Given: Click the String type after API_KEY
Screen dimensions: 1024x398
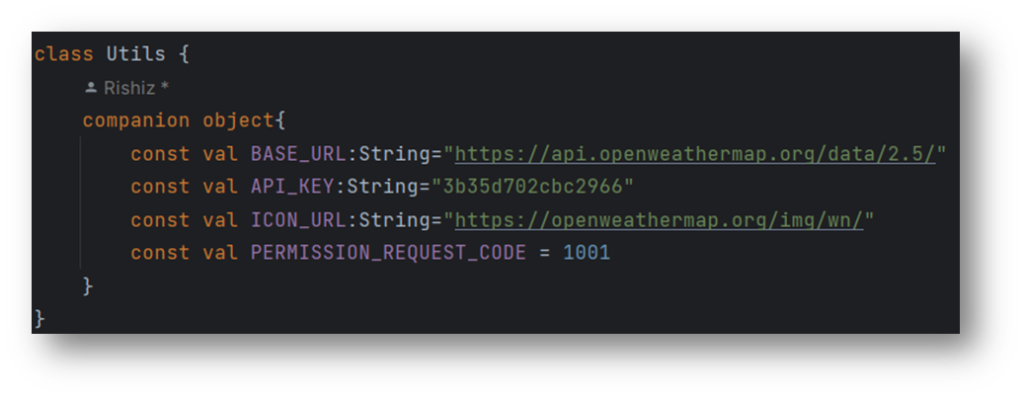Looking at the screenshot, I should point(382,188).
